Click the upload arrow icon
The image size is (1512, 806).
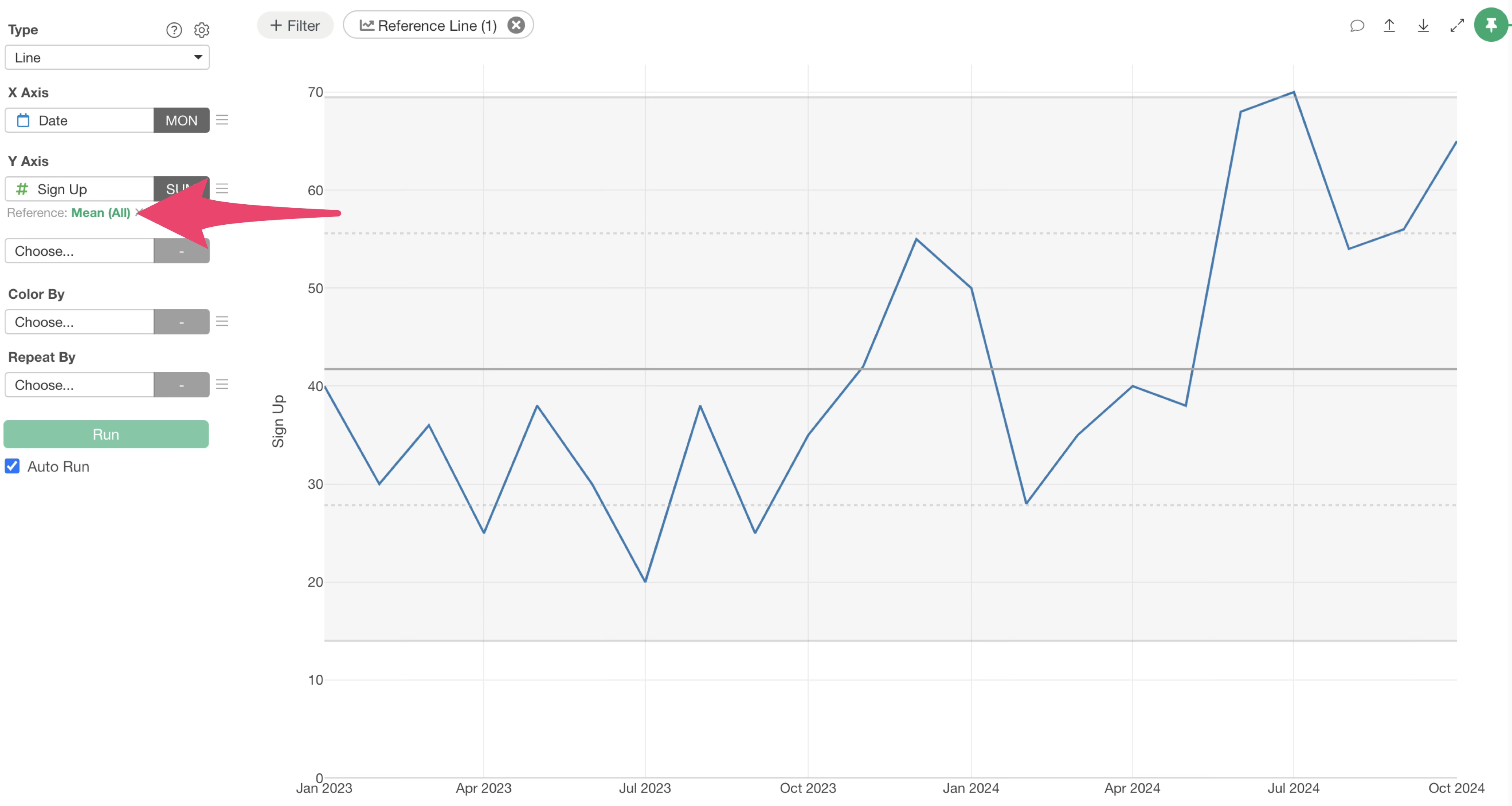(1389, 26)
